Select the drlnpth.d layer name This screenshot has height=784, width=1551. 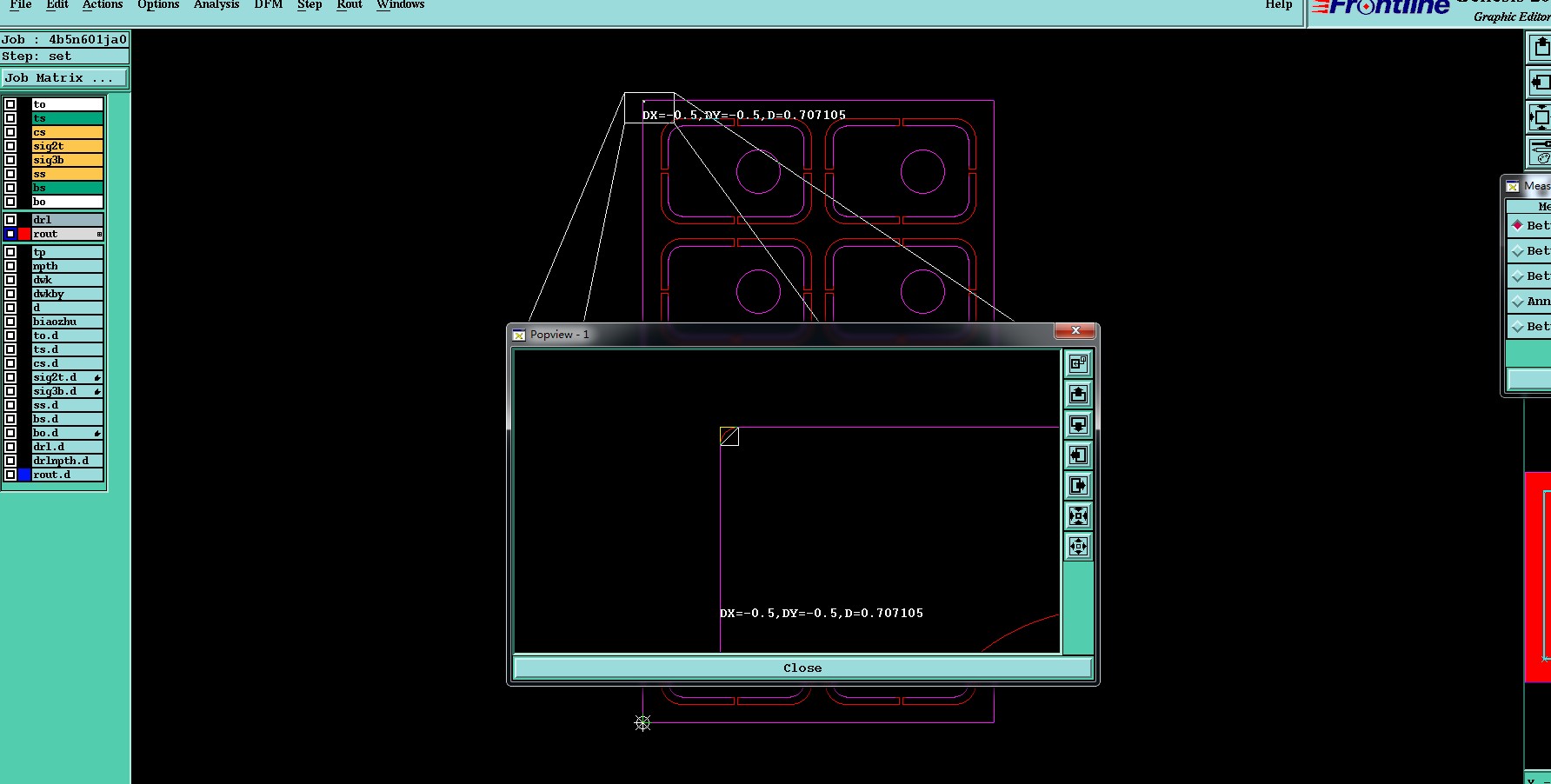[68, 461]
